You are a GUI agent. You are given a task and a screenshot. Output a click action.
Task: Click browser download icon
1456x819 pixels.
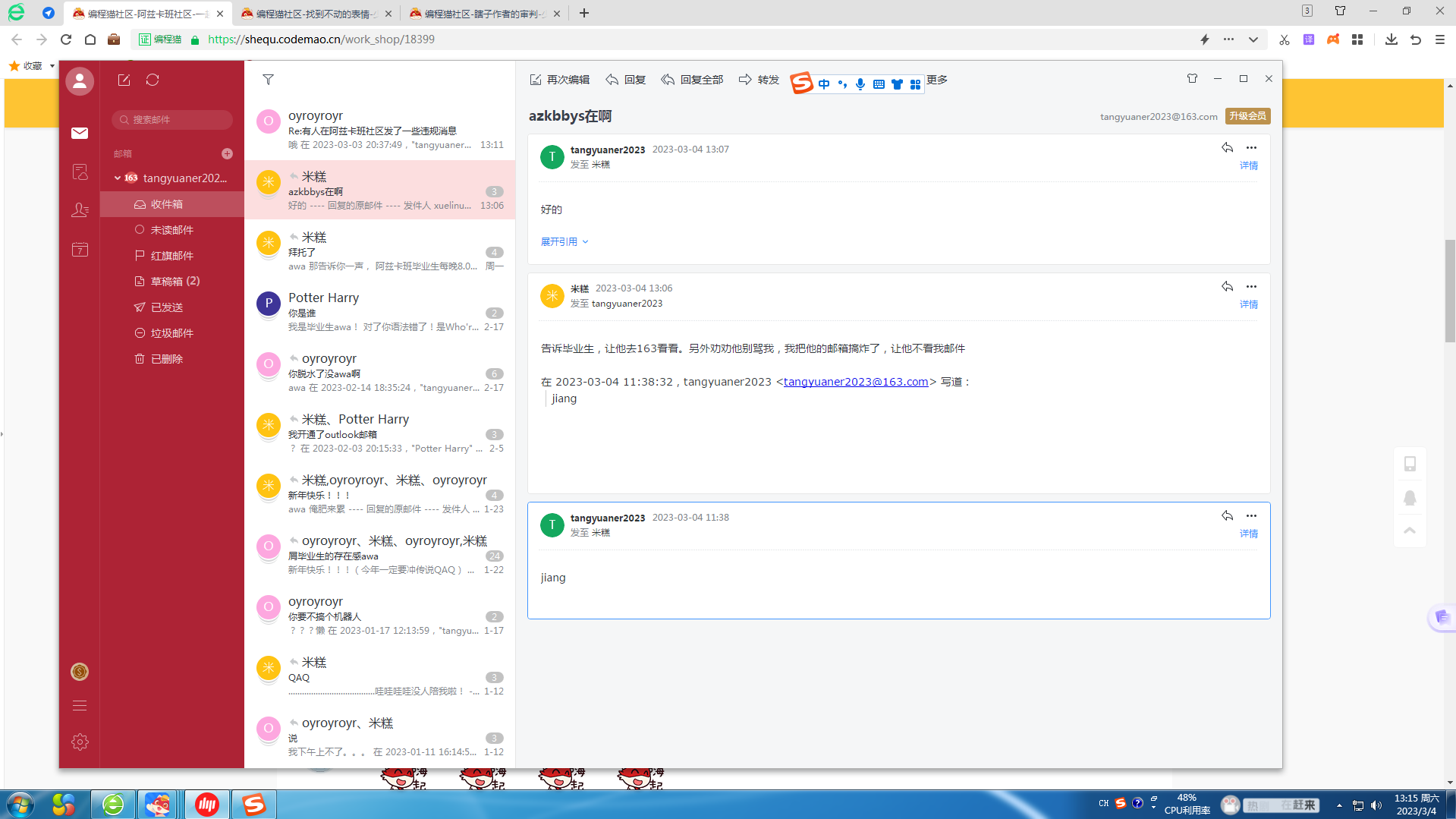point(1391,39)
